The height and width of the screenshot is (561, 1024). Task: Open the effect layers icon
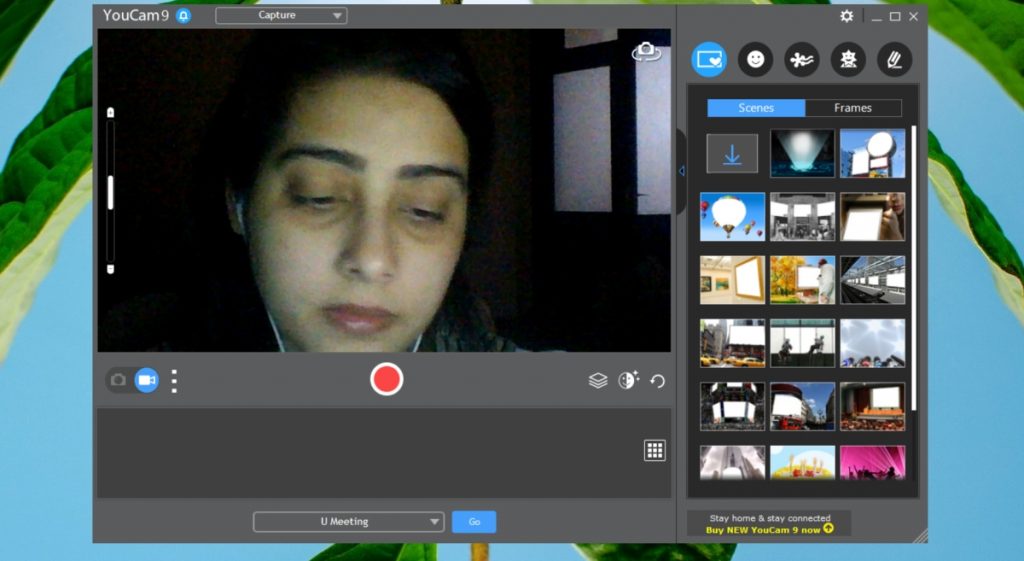[x=598, y=380]
